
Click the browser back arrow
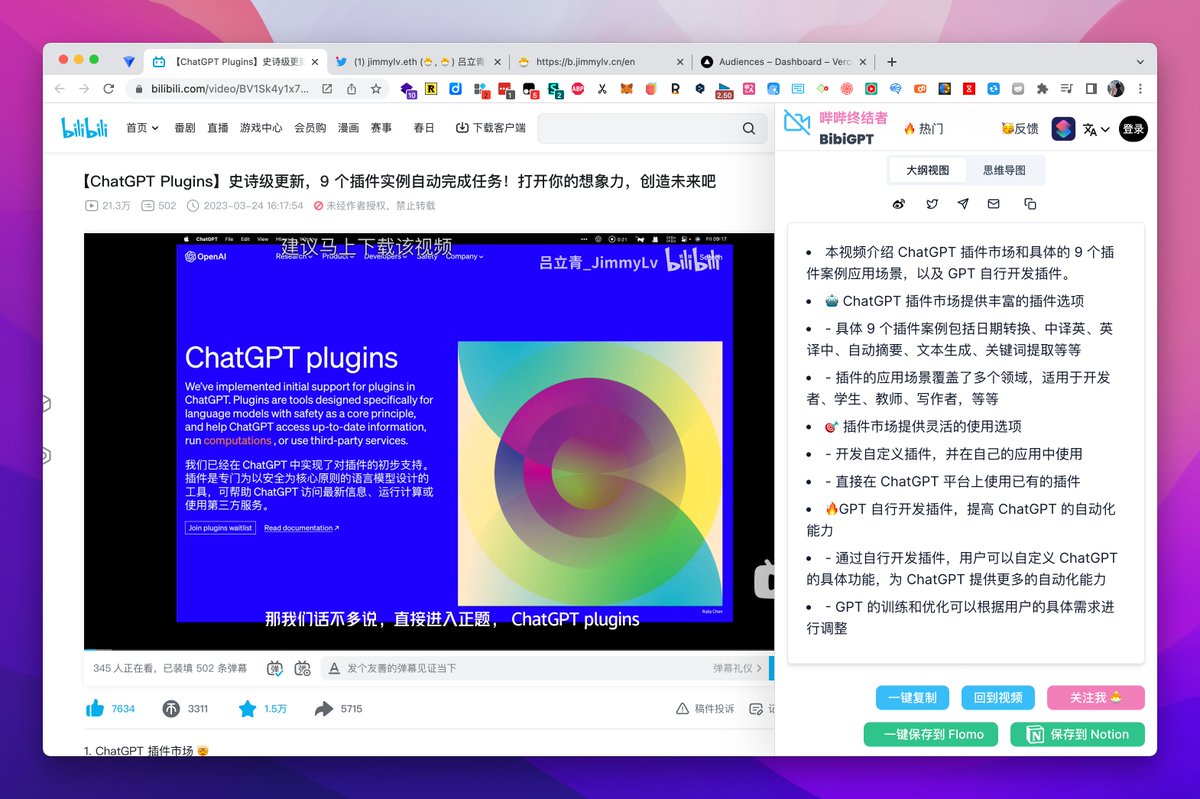(x=59, y=89)
